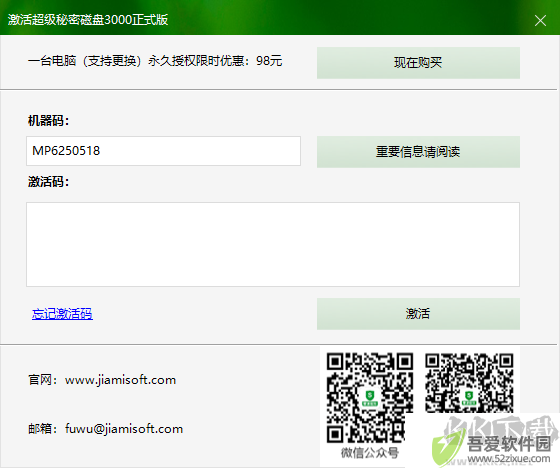Click inside the 激活码 text area
This screenshot has height=468, width=560.
pyautogui.click(x=273, y=244)
